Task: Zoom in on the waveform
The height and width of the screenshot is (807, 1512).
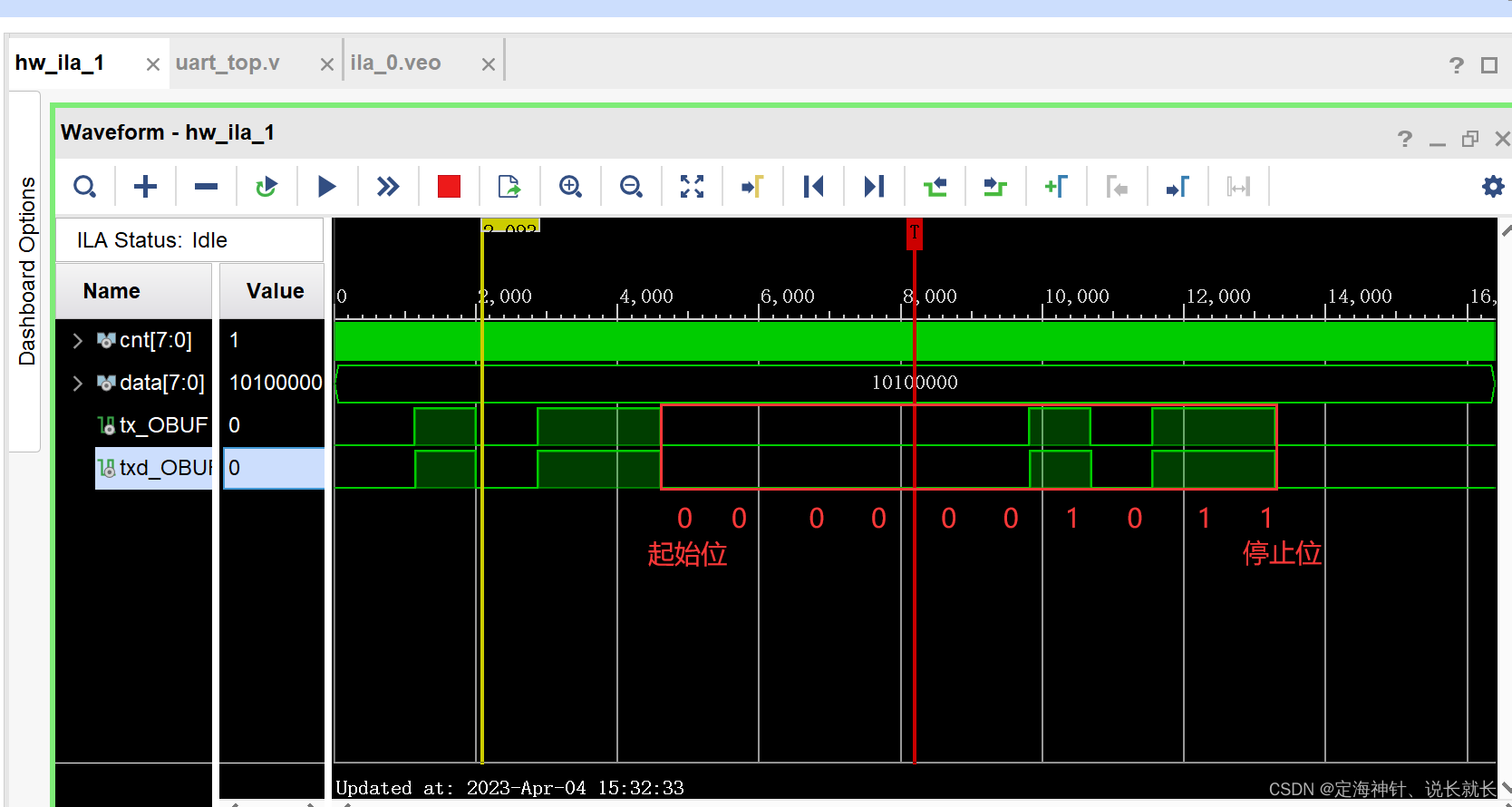Action: 570,187
